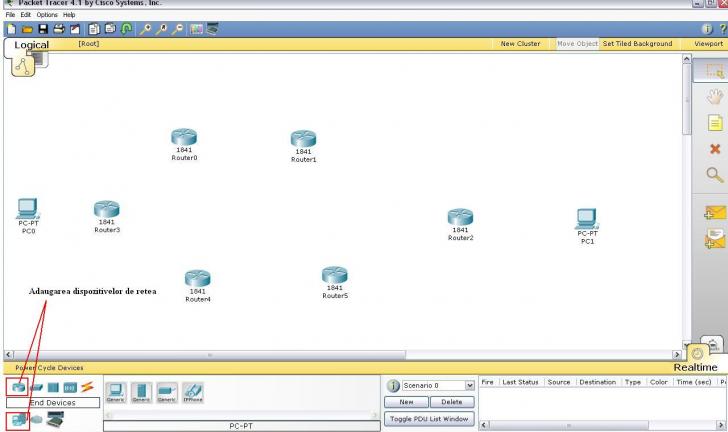The height and width of the screenshot is (432, 728).
Task: Click the New Cluster button
Action: pos(520,44)
